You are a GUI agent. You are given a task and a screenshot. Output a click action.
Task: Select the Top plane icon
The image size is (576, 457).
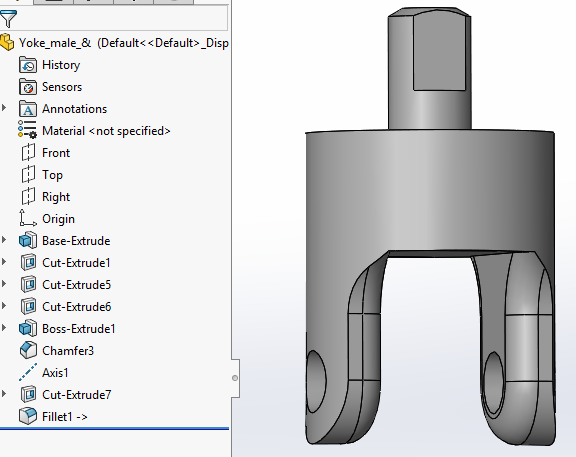tap(28, 174)
